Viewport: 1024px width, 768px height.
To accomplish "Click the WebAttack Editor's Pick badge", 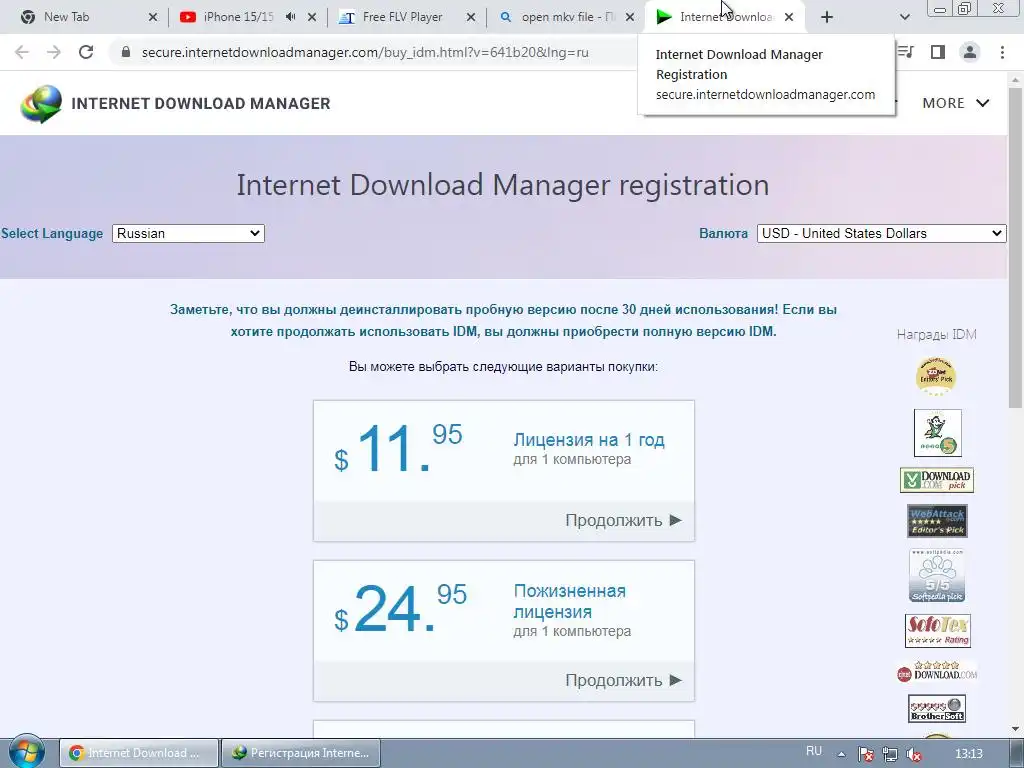I will pos(937,521).
